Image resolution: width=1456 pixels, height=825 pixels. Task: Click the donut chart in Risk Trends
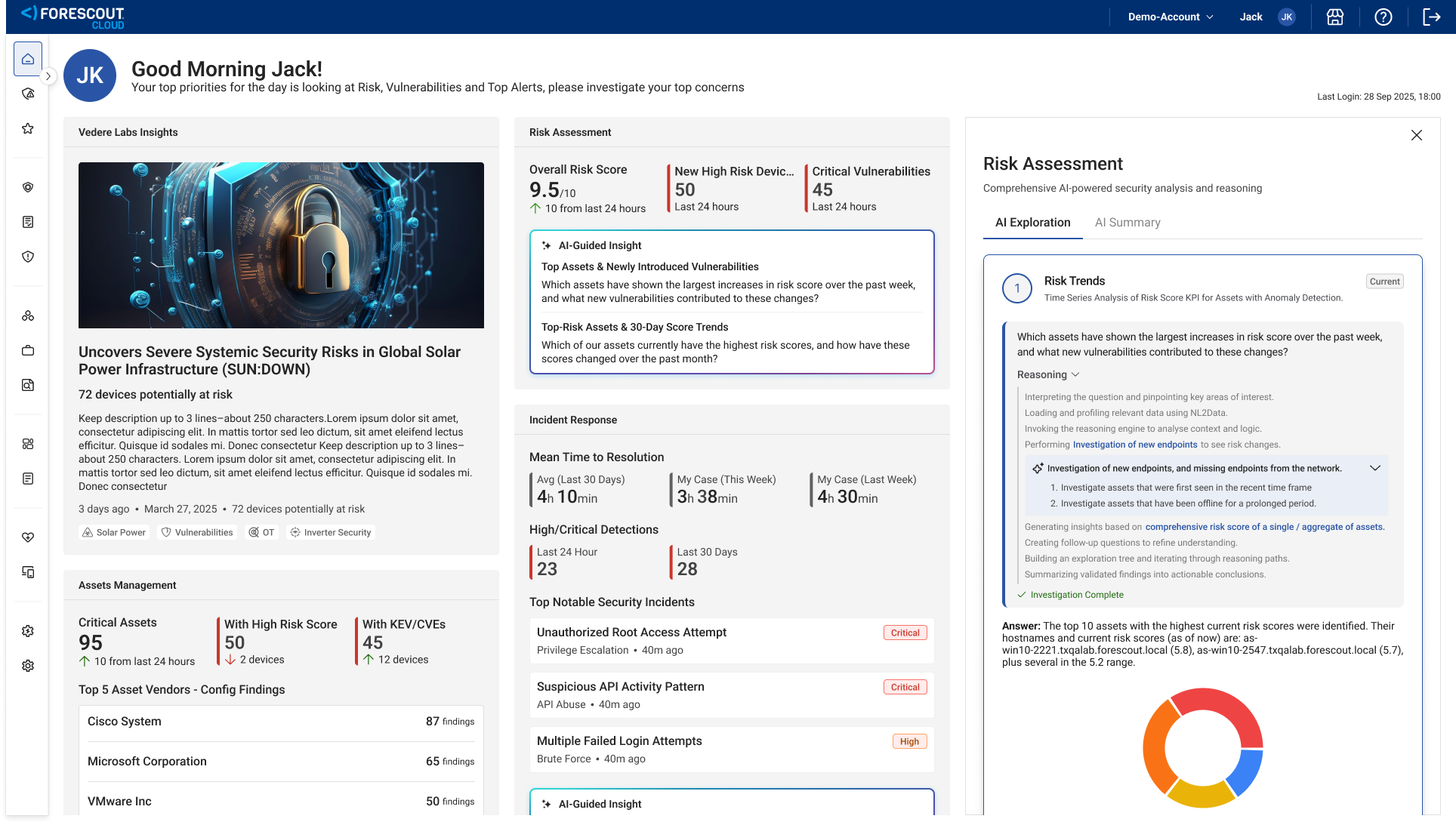[1203, 747]
